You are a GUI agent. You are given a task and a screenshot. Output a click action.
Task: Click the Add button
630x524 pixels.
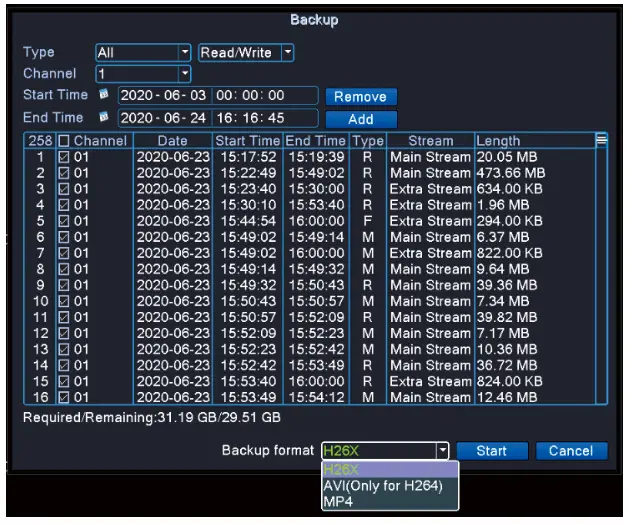click(x=361, y=119)
